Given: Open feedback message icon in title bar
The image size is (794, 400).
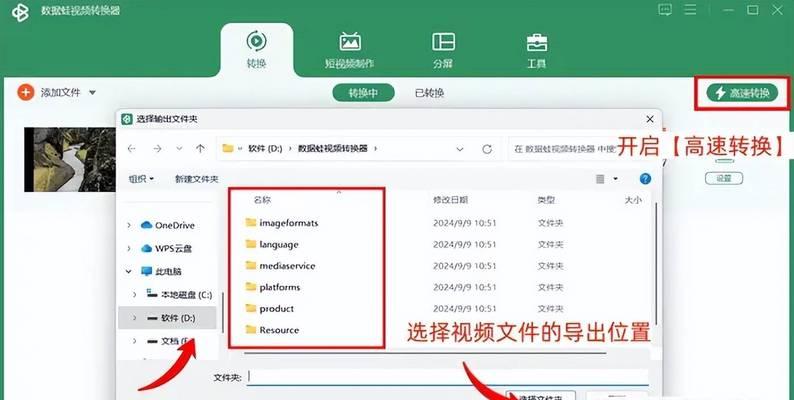Looking at the screenshot, I should pos(665,10).
